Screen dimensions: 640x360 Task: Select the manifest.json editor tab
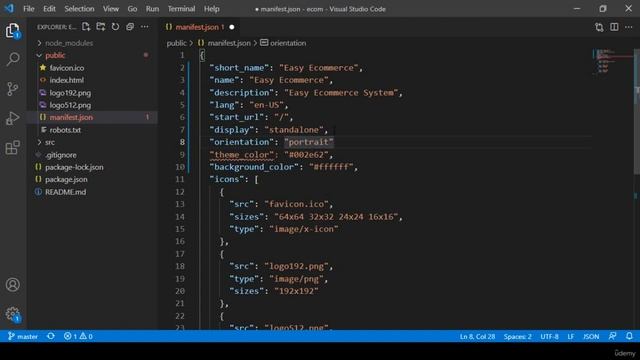(198, 27)
